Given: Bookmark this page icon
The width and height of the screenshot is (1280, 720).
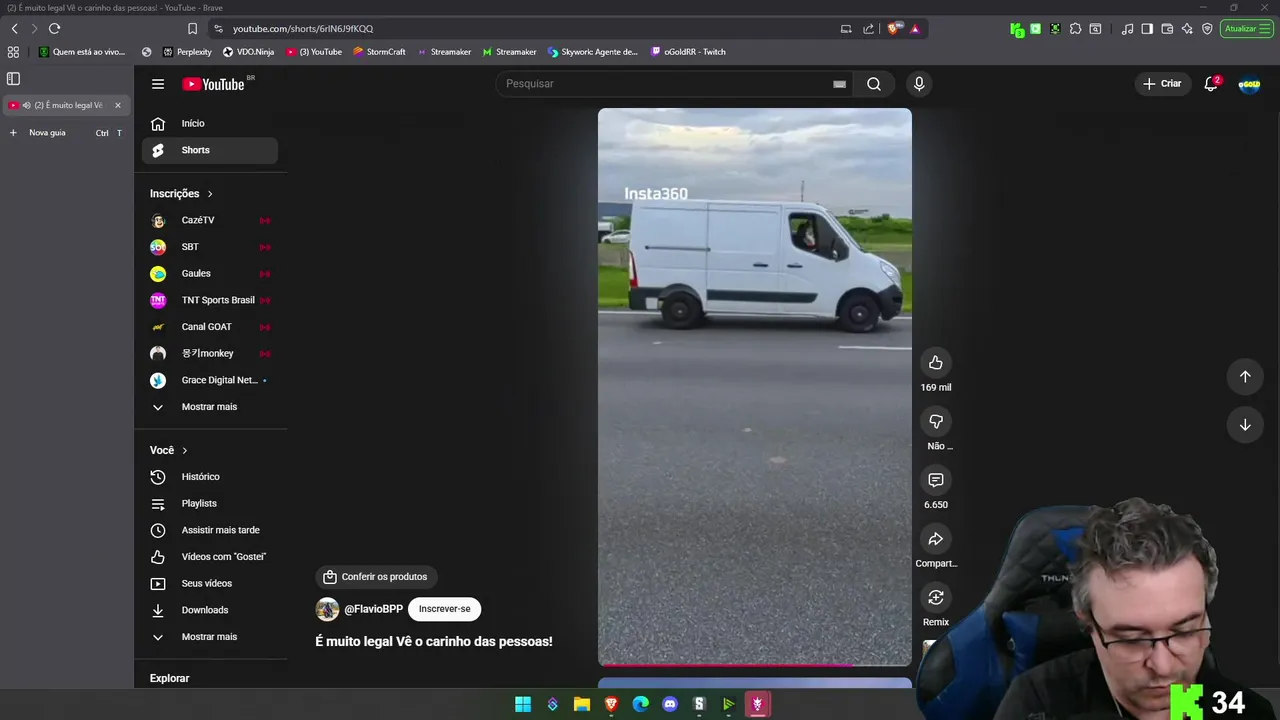Looking at the screenshot, I should (x=192, y=29).
